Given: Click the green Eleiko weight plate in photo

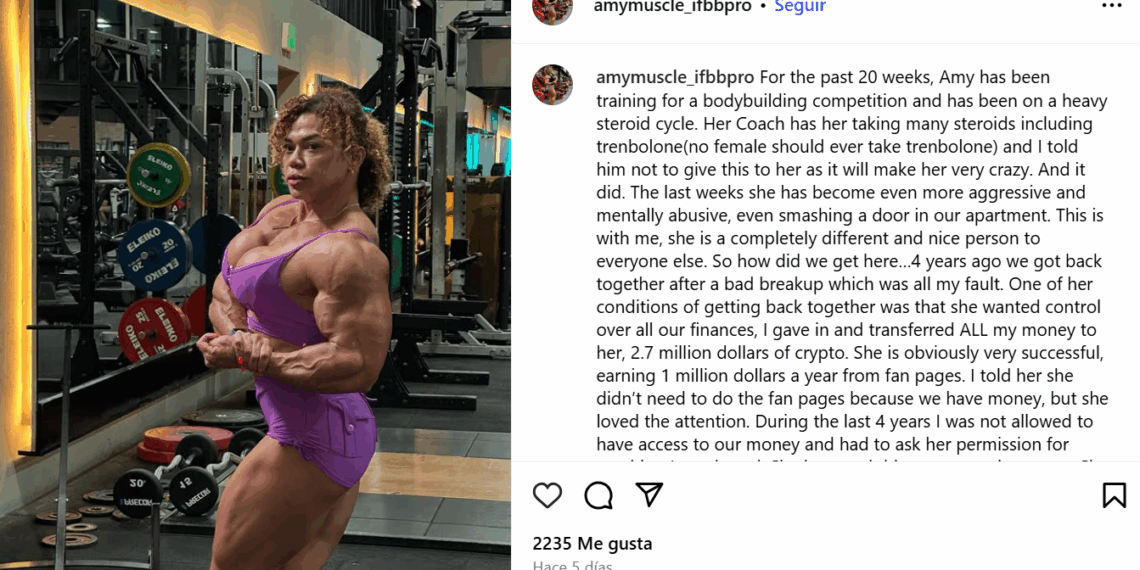Looking at the screenshot, I should (x=158, y=175).
